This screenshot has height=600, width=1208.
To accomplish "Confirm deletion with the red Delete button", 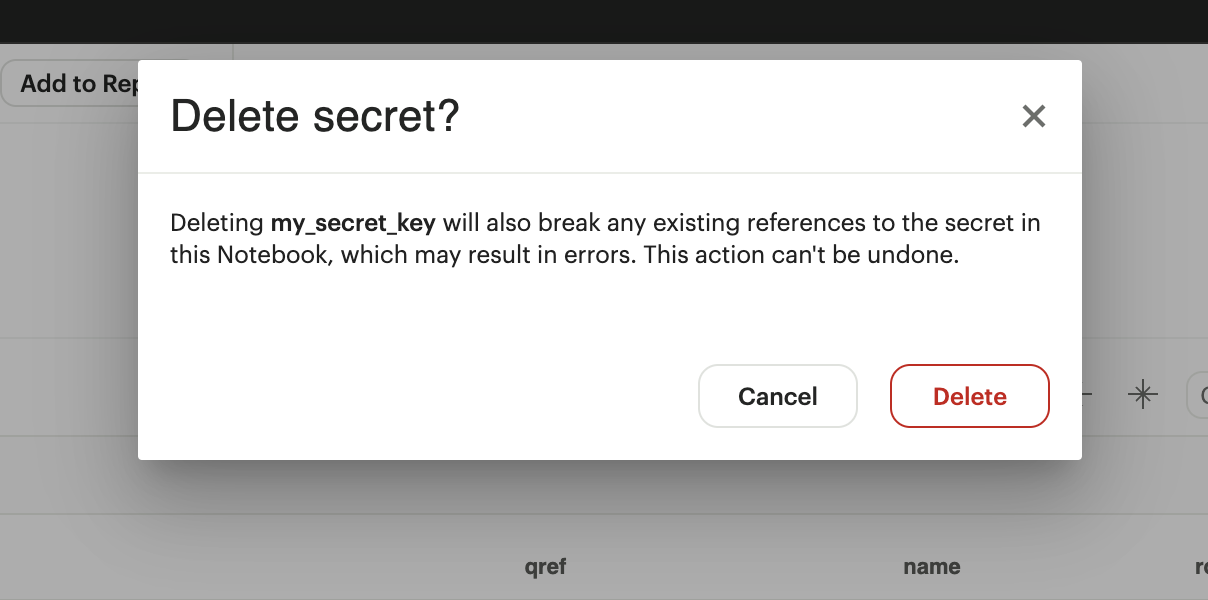I will pos(969,396).
